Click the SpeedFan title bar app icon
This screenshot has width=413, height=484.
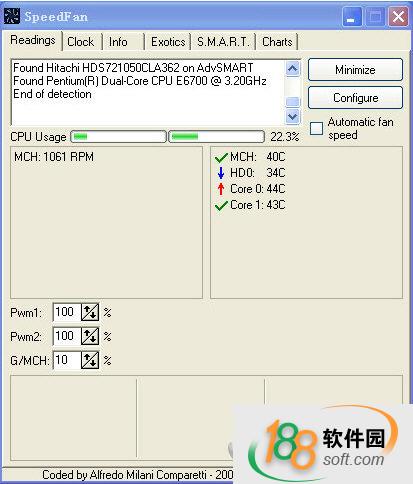[12, 16]
